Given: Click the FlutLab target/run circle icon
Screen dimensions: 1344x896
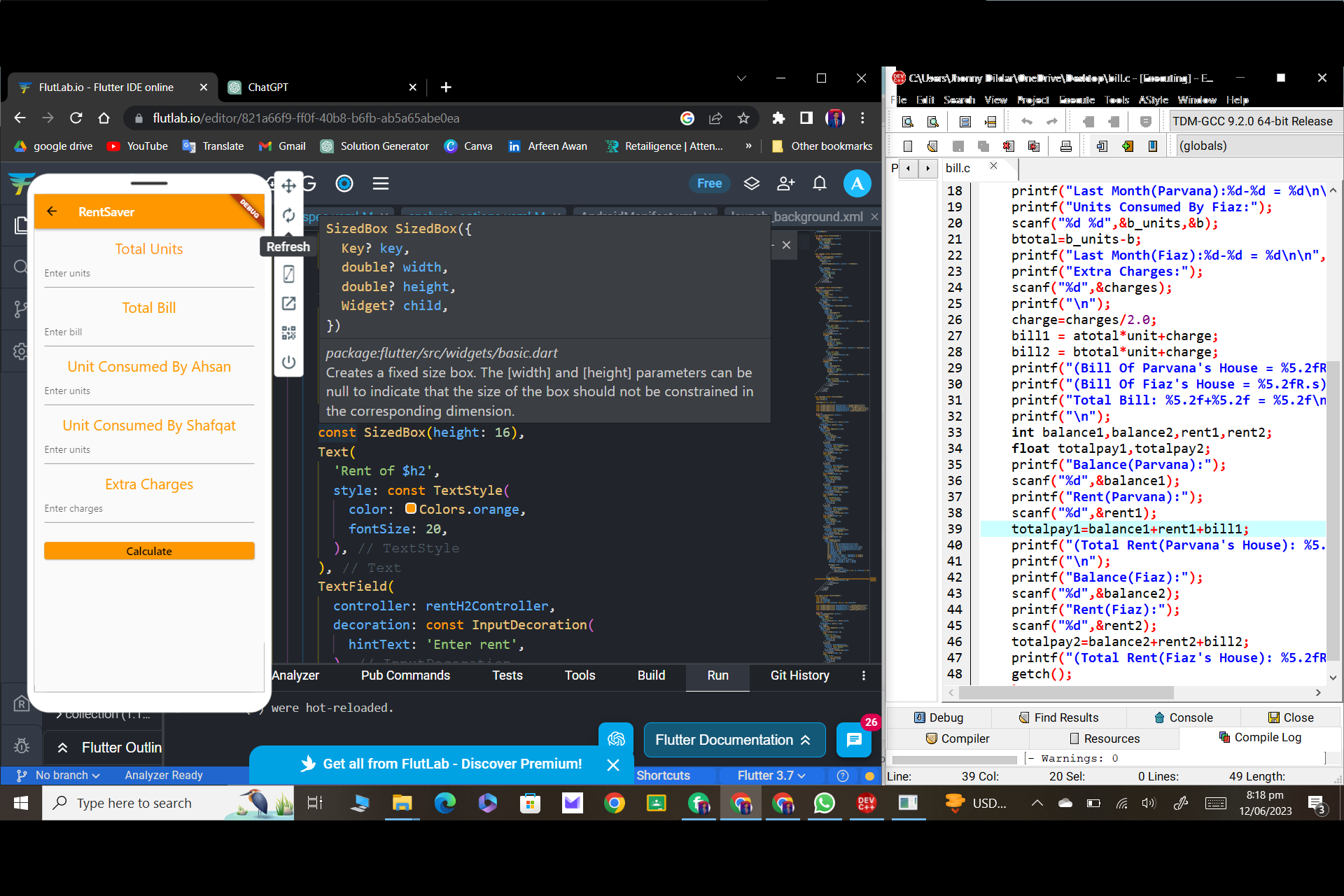Looking at the screenshot, I should [344, 183].
